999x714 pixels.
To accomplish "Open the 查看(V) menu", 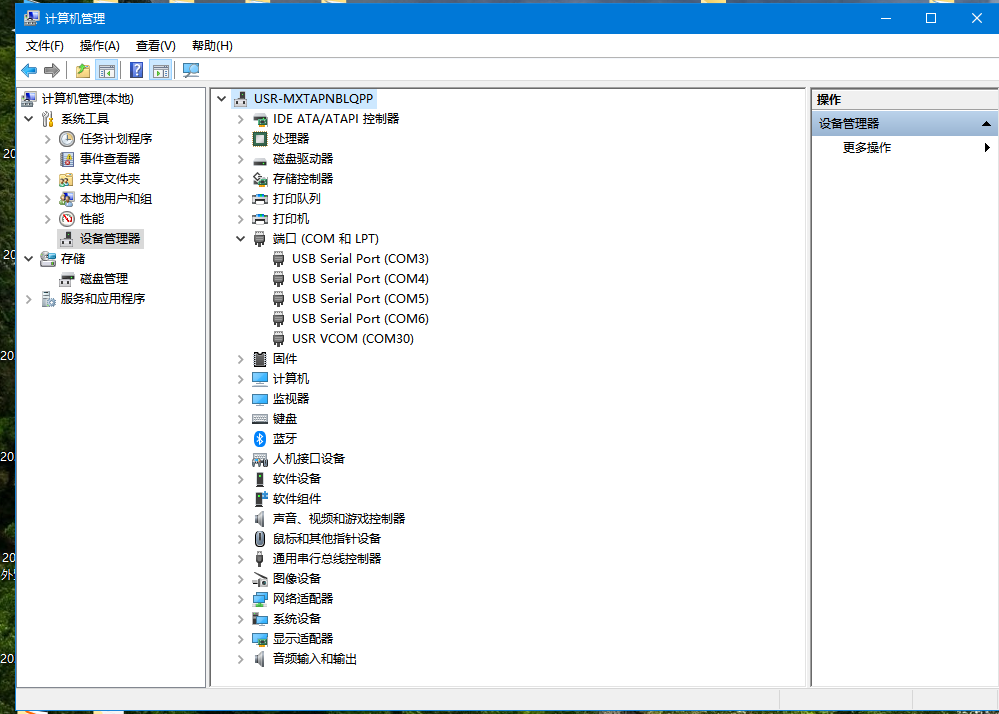I will [x=155, y=46].
